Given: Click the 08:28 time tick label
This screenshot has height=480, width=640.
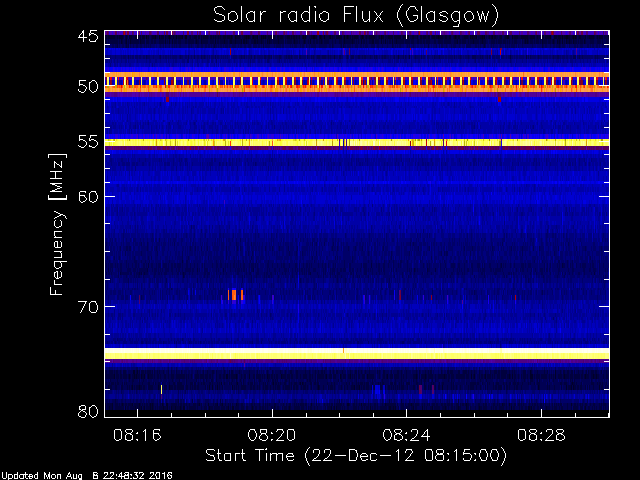Looking at the screenshot, I should [541, 435].
